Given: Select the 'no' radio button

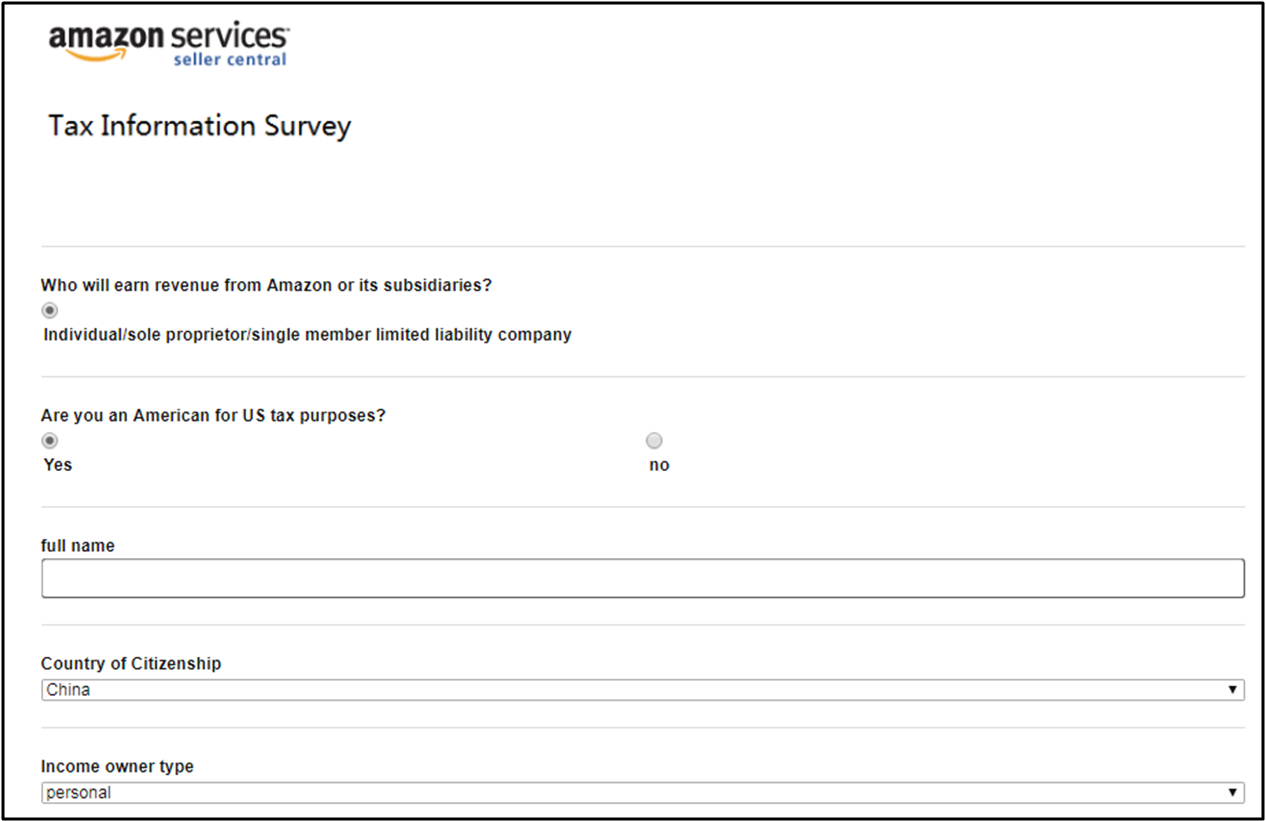Looking at the screenshot, I should [x=654, y=441].
